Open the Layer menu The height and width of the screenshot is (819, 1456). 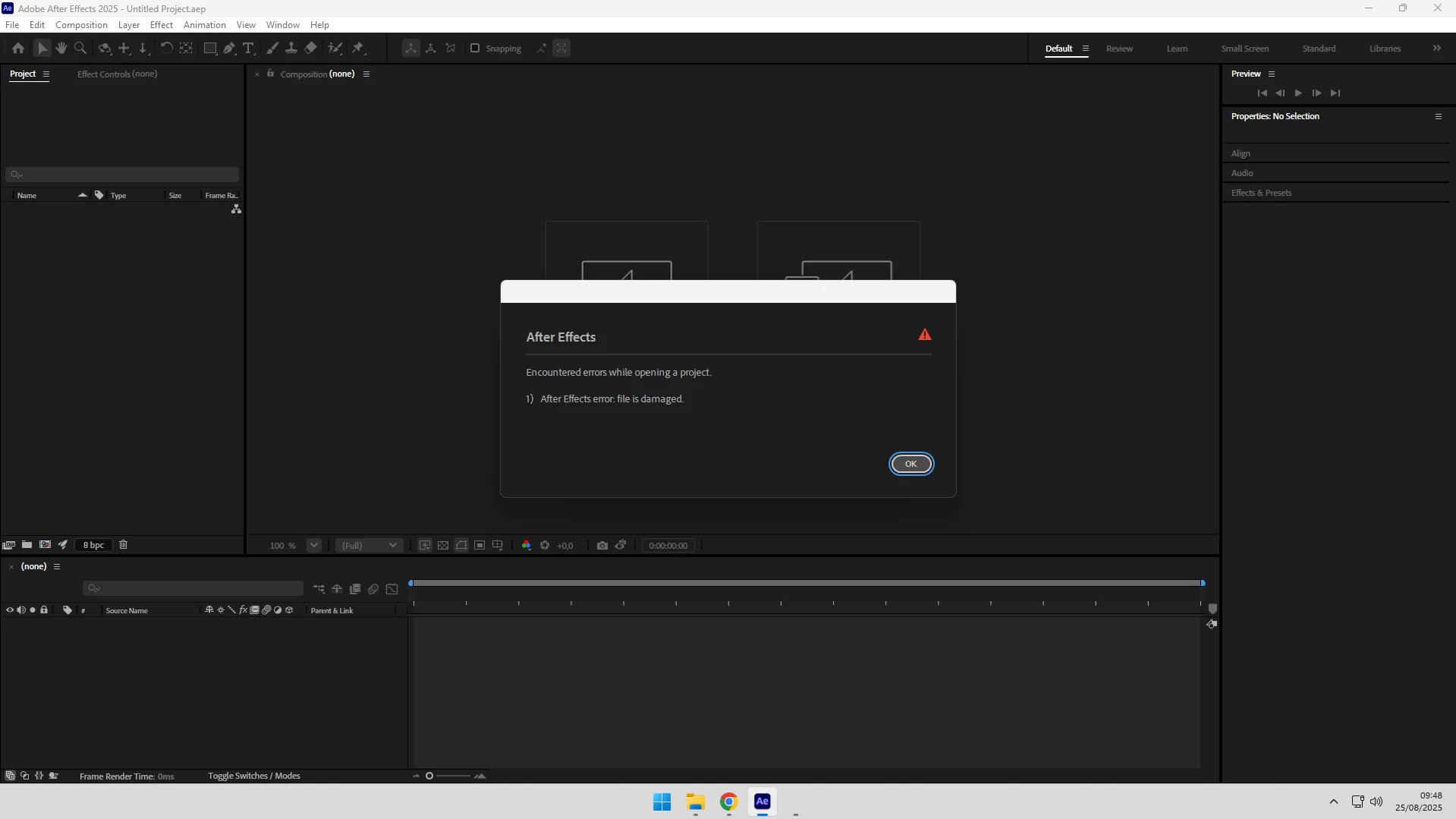point(129,25)
